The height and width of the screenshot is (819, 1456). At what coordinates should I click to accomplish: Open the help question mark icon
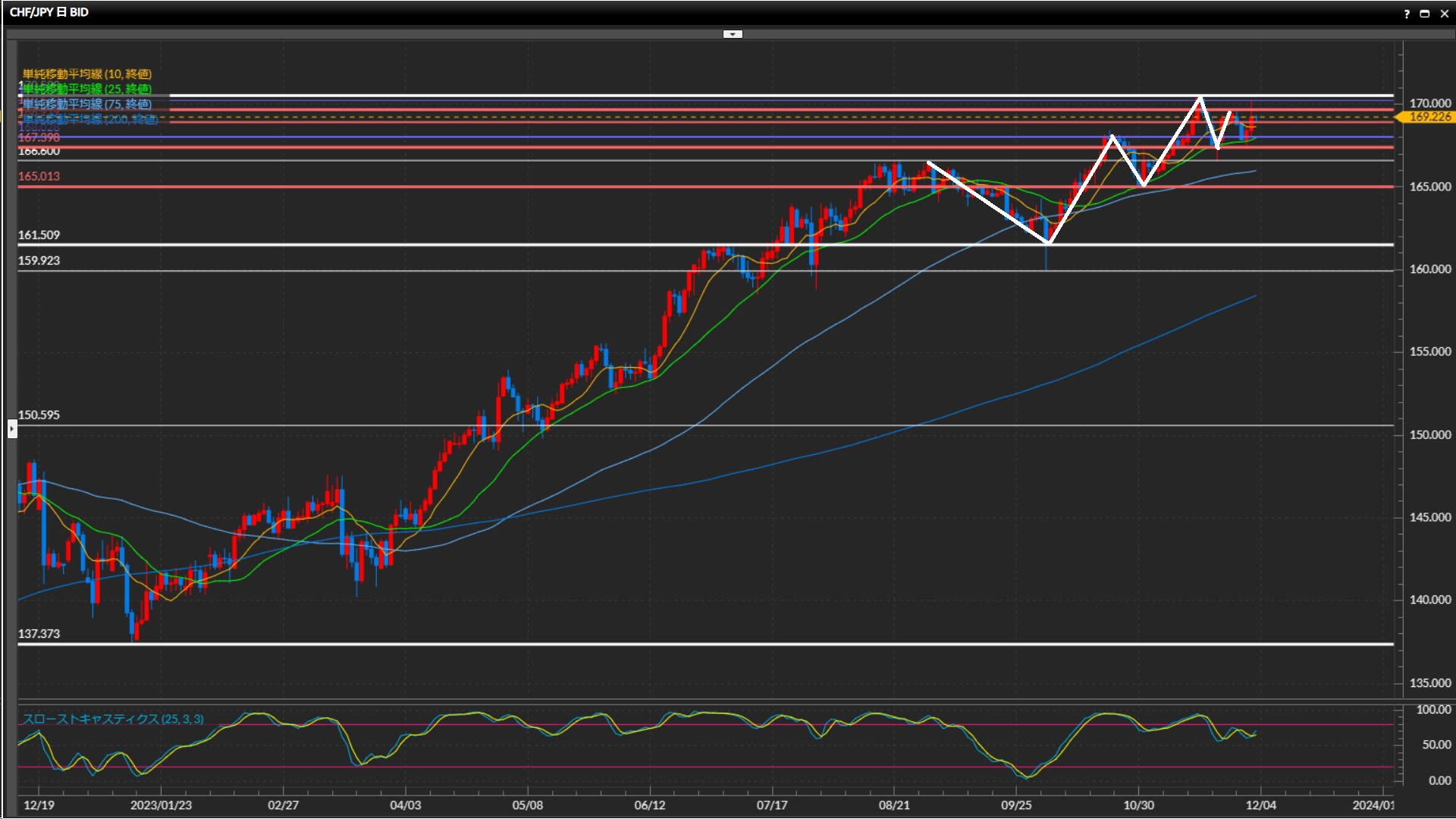pyautogui.click(x=1407, y=14)
